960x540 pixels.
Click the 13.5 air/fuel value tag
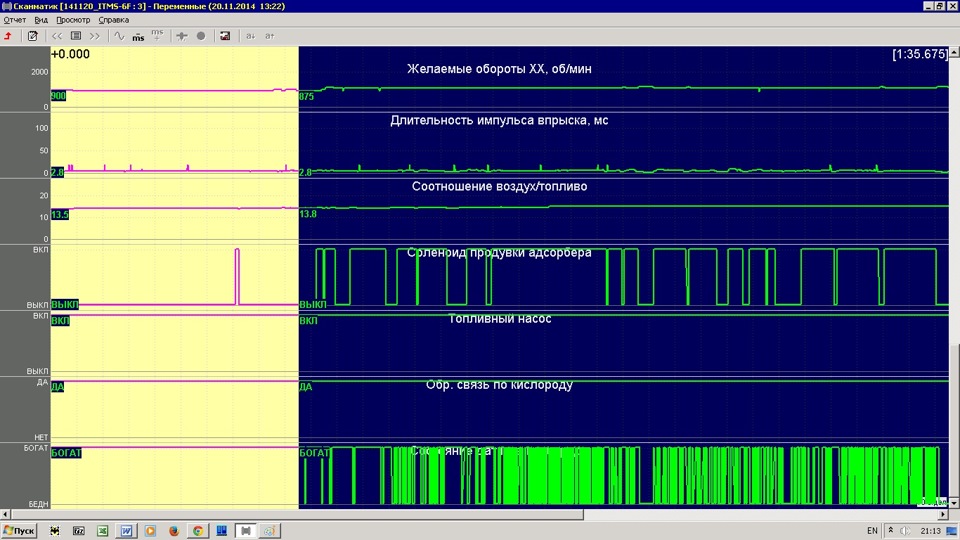click(59, 215)
